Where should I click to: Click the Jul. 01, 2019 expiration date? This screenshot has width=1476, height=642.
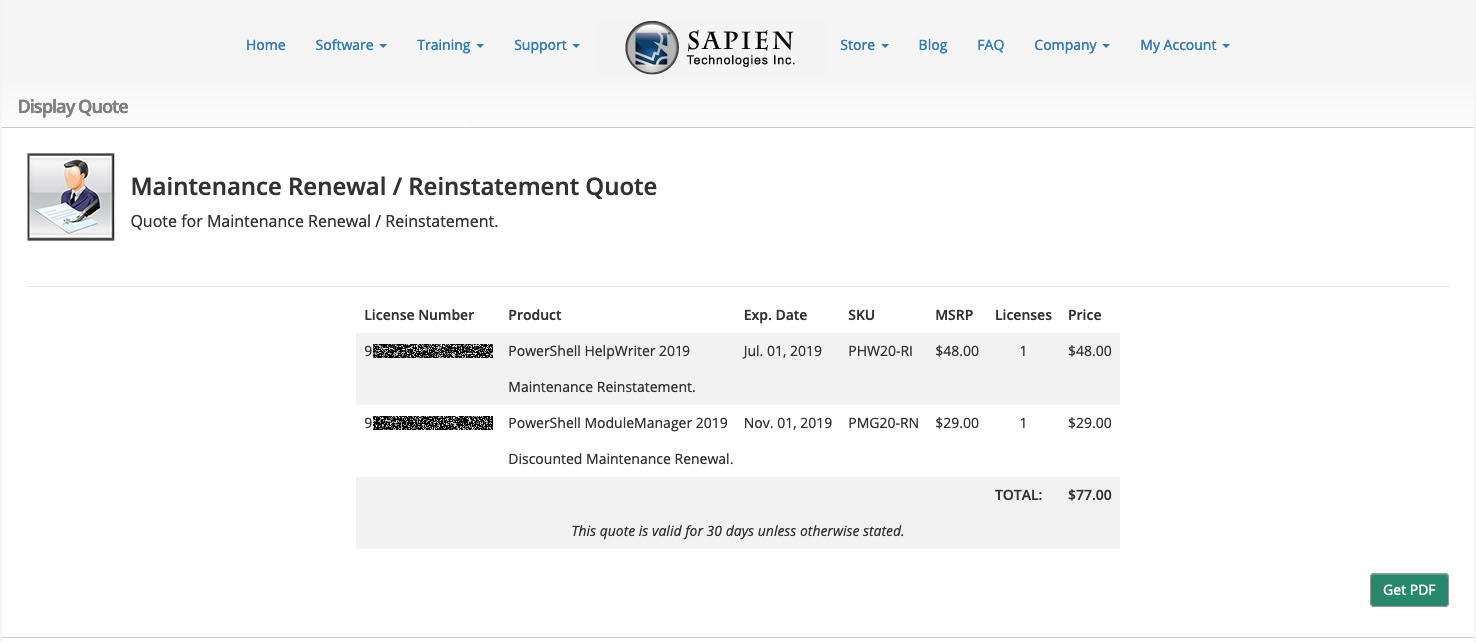(x=783, y=351)
